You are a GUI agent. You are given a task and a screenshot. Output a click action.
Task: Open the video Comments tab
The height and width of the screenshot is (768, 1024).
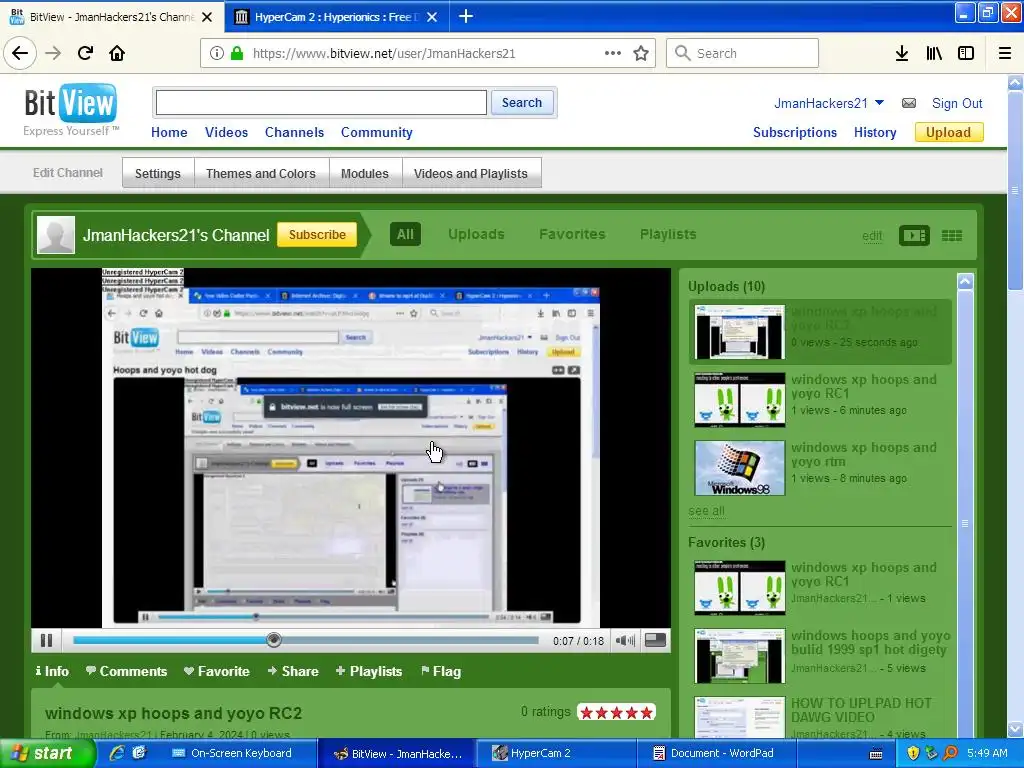pos(126,671)
